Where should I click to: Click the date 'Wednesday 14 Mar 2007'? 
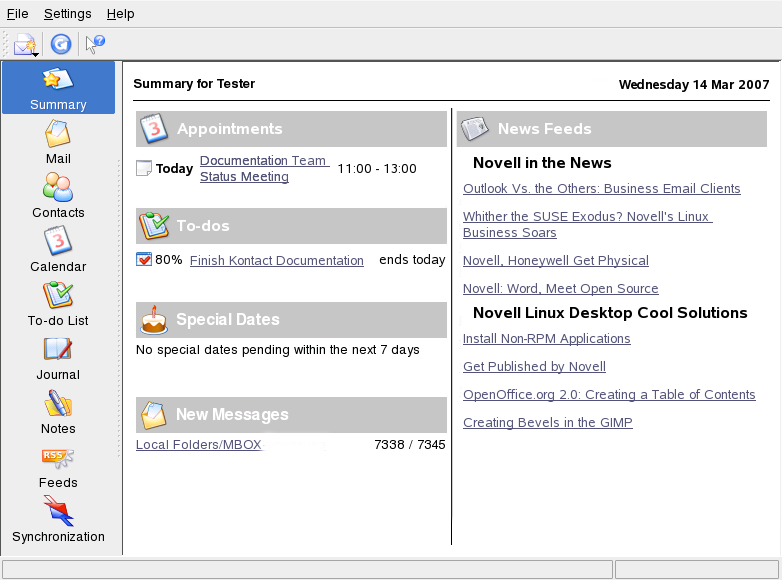[694, 84]
